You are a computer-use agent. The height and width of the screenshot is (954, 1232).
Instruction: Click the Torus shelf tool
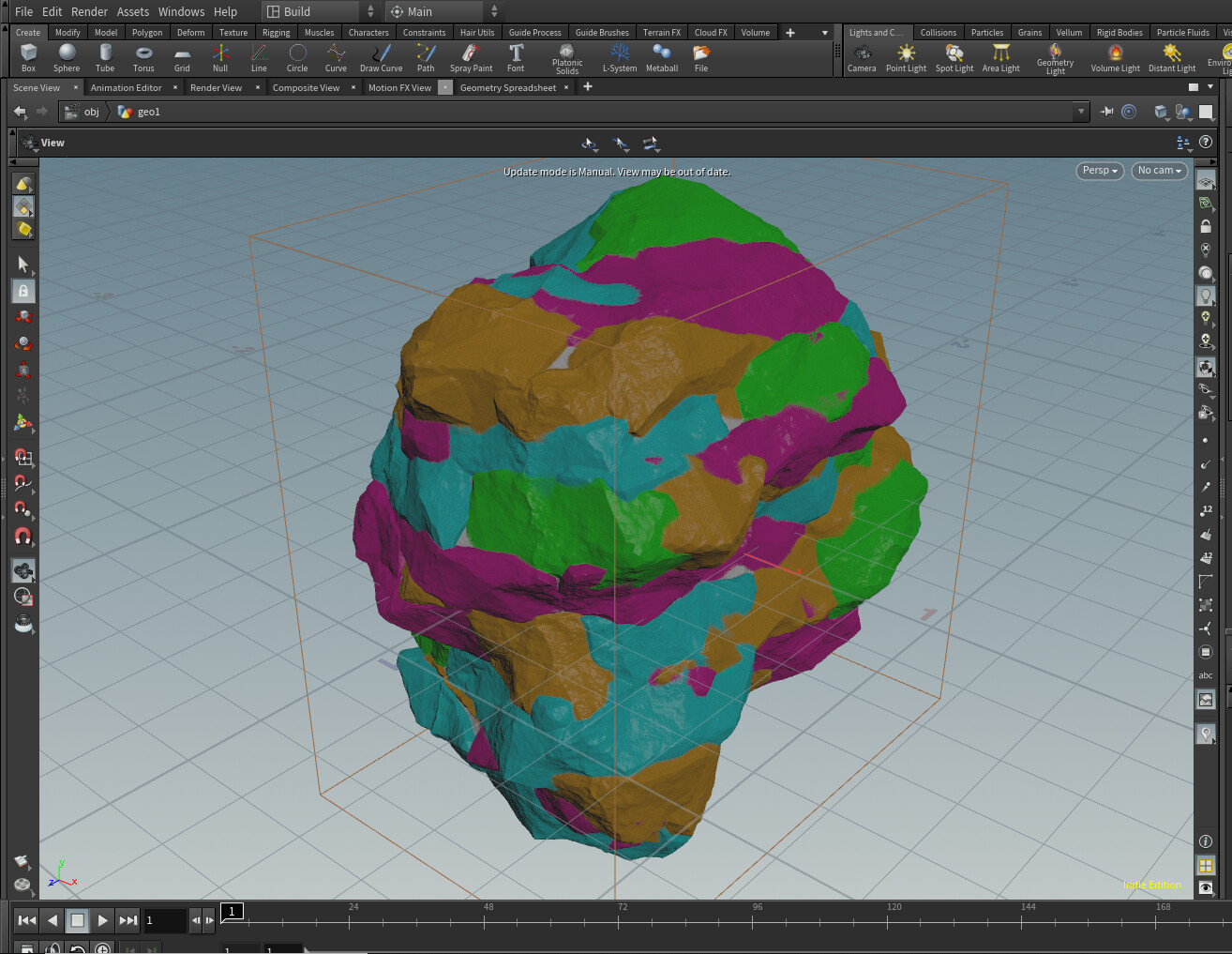(x=143, y=57)
